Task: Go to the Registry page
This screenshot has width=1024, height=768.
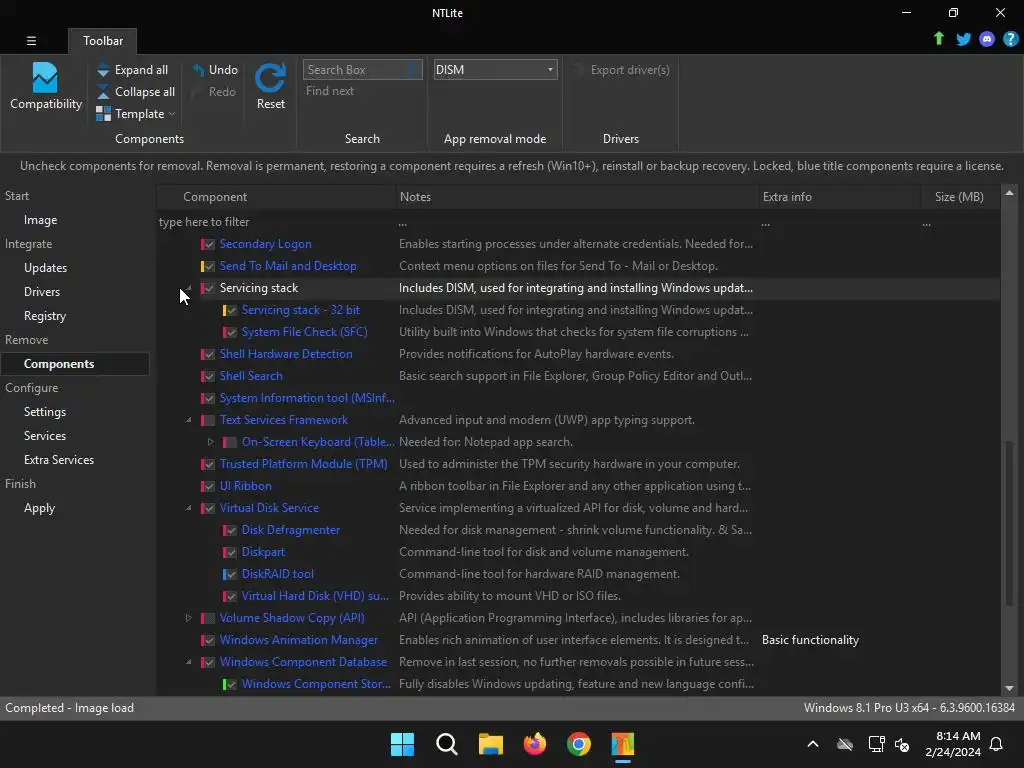Action: point(44,315)
